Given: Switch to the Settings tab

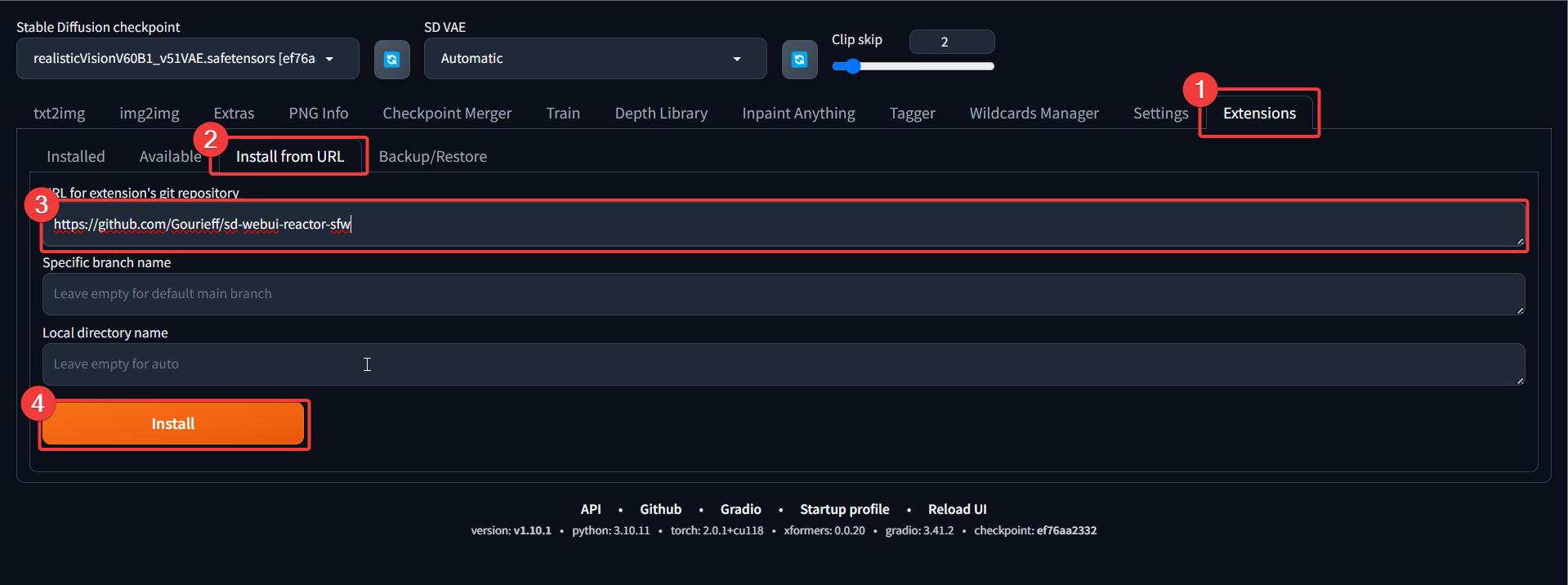Looking at the screenshot, I should pos(1159,114).
